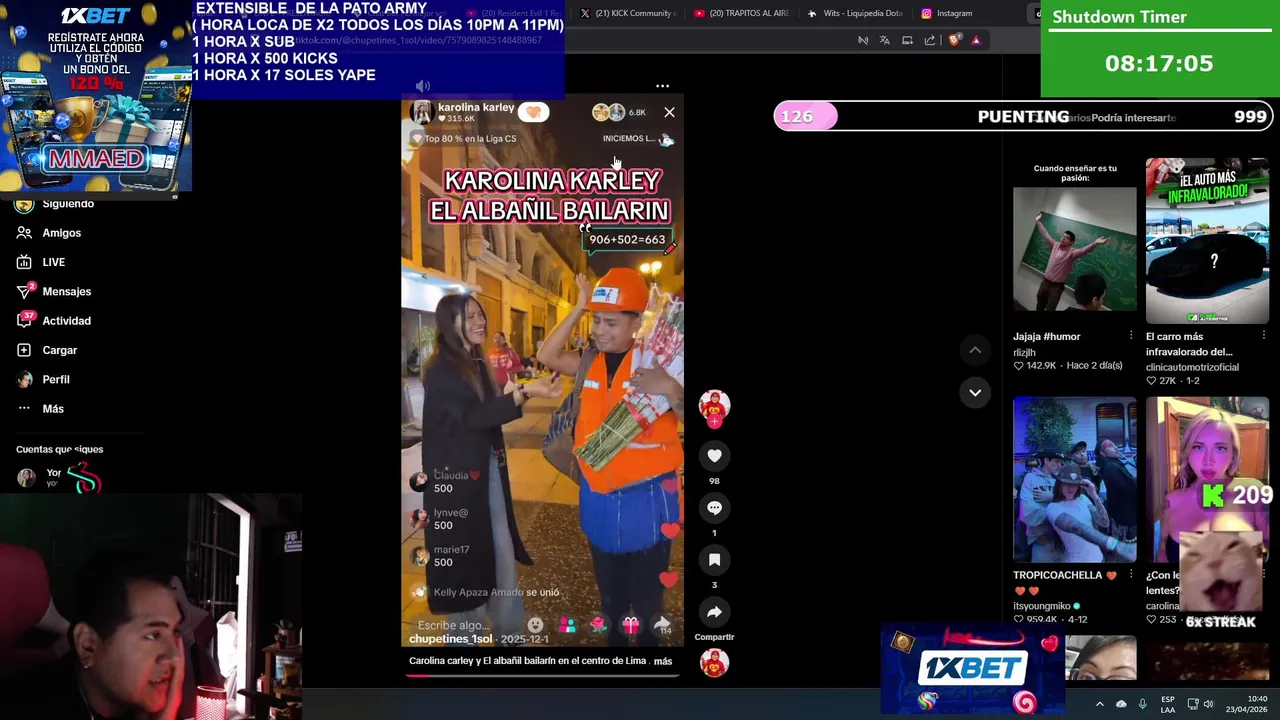Viewport: 1280px width, 720px height.
Task: Expand the video caption with más
Action: coord(663,661)
